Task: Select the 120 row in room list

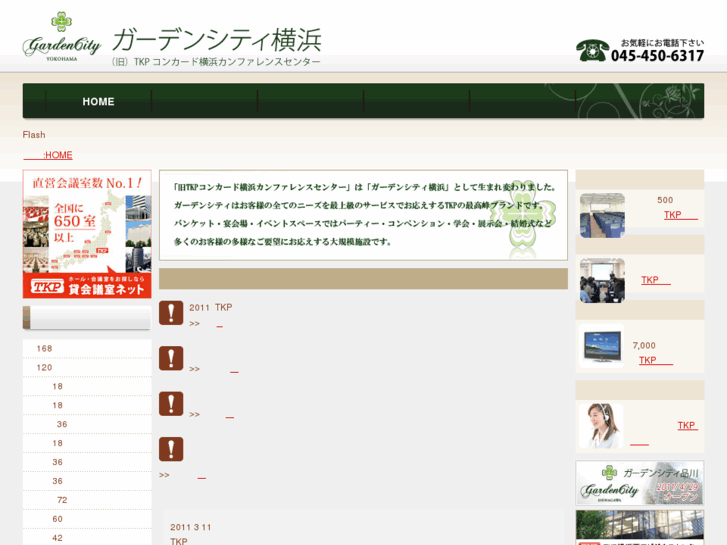Action: tap(87, 367)
